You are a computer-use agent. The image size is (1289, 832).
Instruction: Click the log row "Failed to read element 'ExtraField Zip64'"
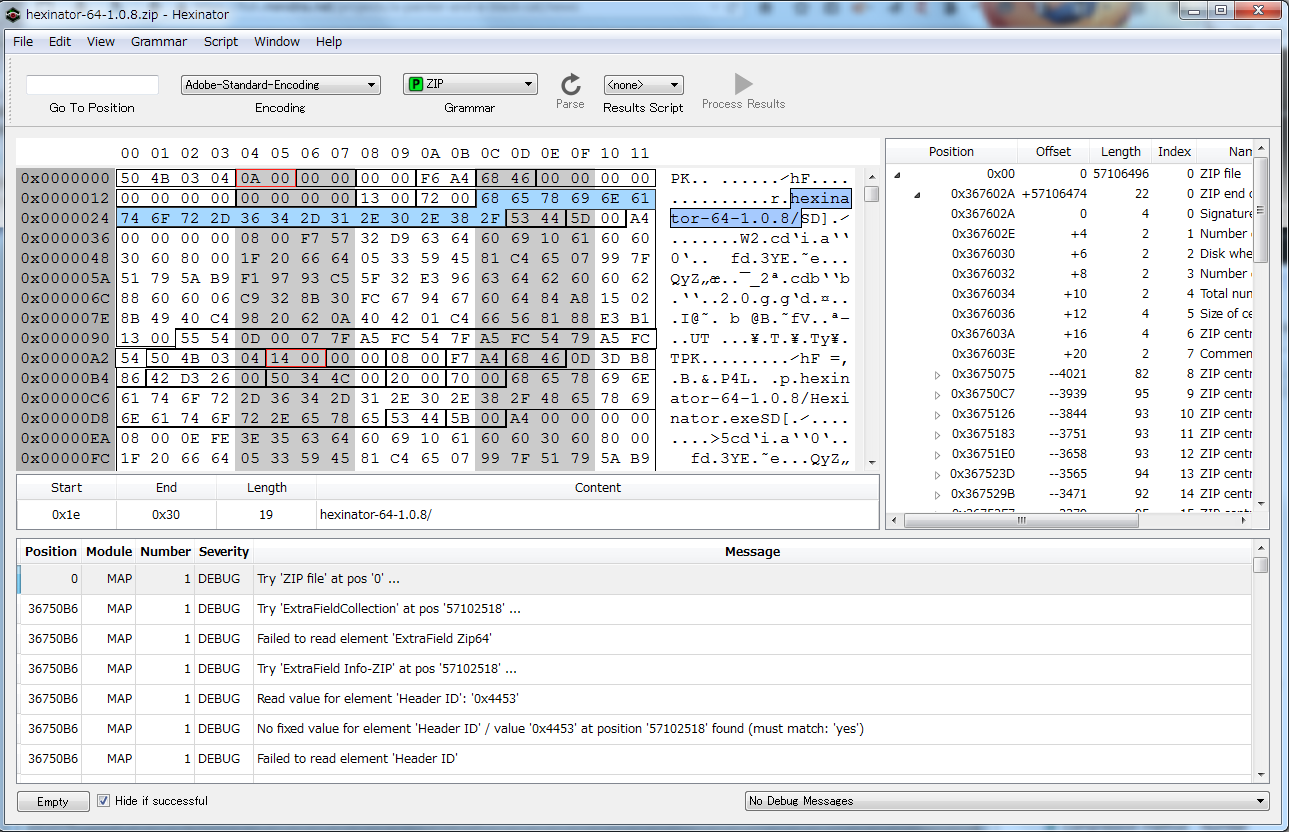click(x=635, y=639)
